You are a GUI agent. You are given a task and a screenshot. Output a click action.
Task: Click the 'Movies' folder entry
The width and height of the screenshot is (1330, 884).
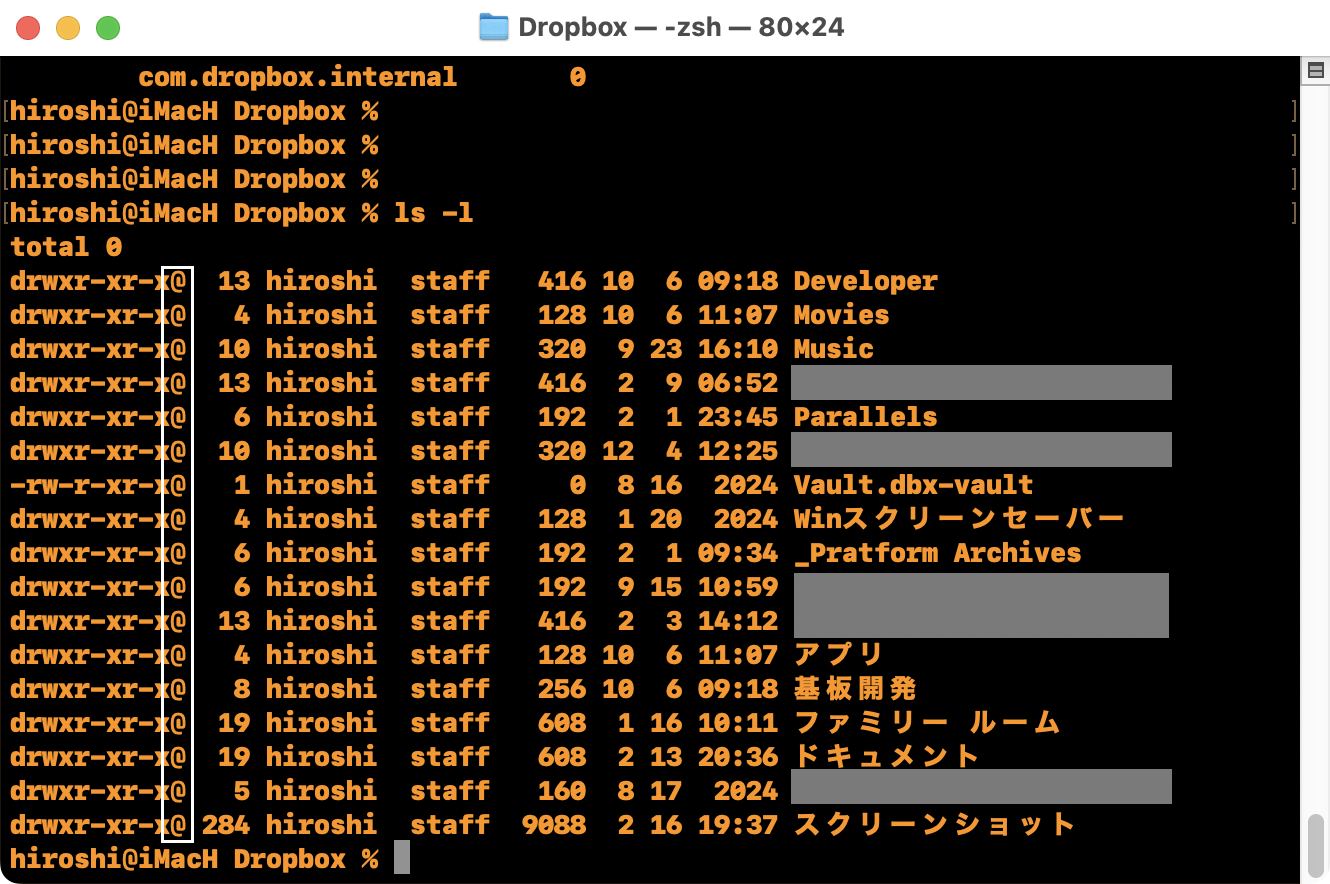840,314
